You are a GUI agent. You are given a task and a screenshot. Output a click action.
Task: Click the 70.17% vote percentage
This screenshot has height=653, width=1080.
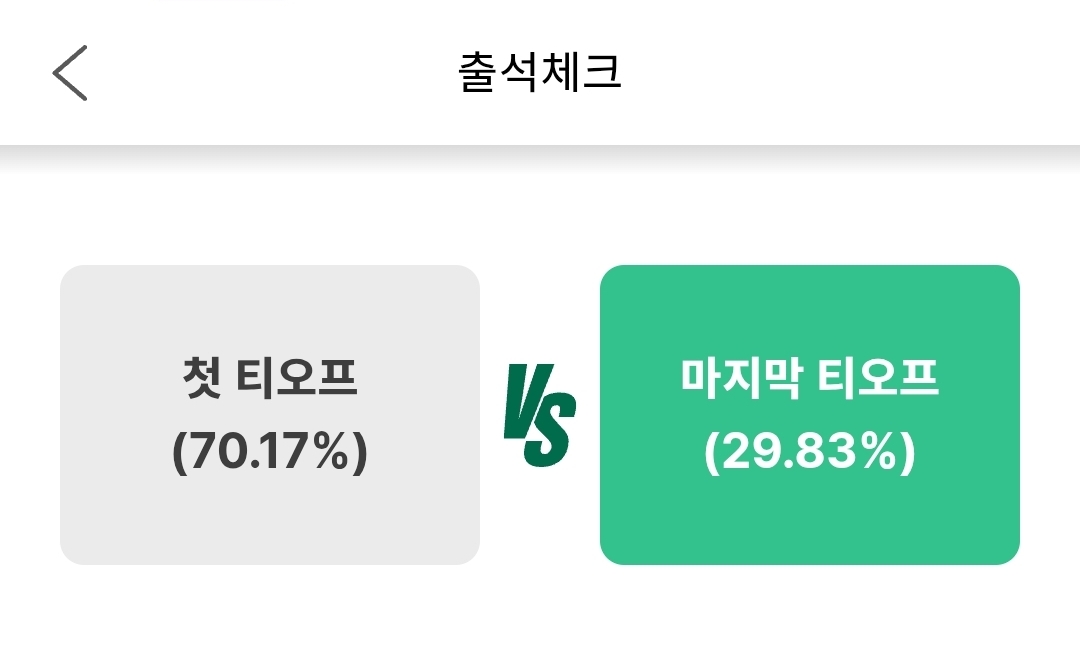(270, 453)
